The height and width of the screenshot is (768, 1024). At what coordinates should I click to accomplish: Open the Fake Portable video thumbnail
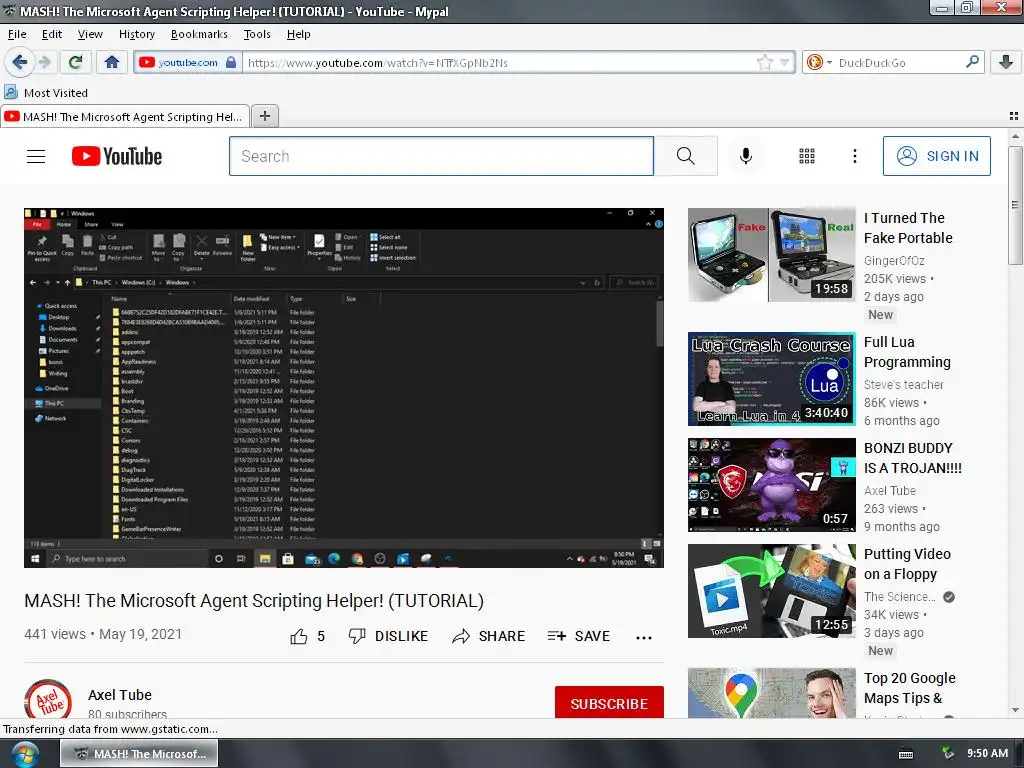click(771, 255)
